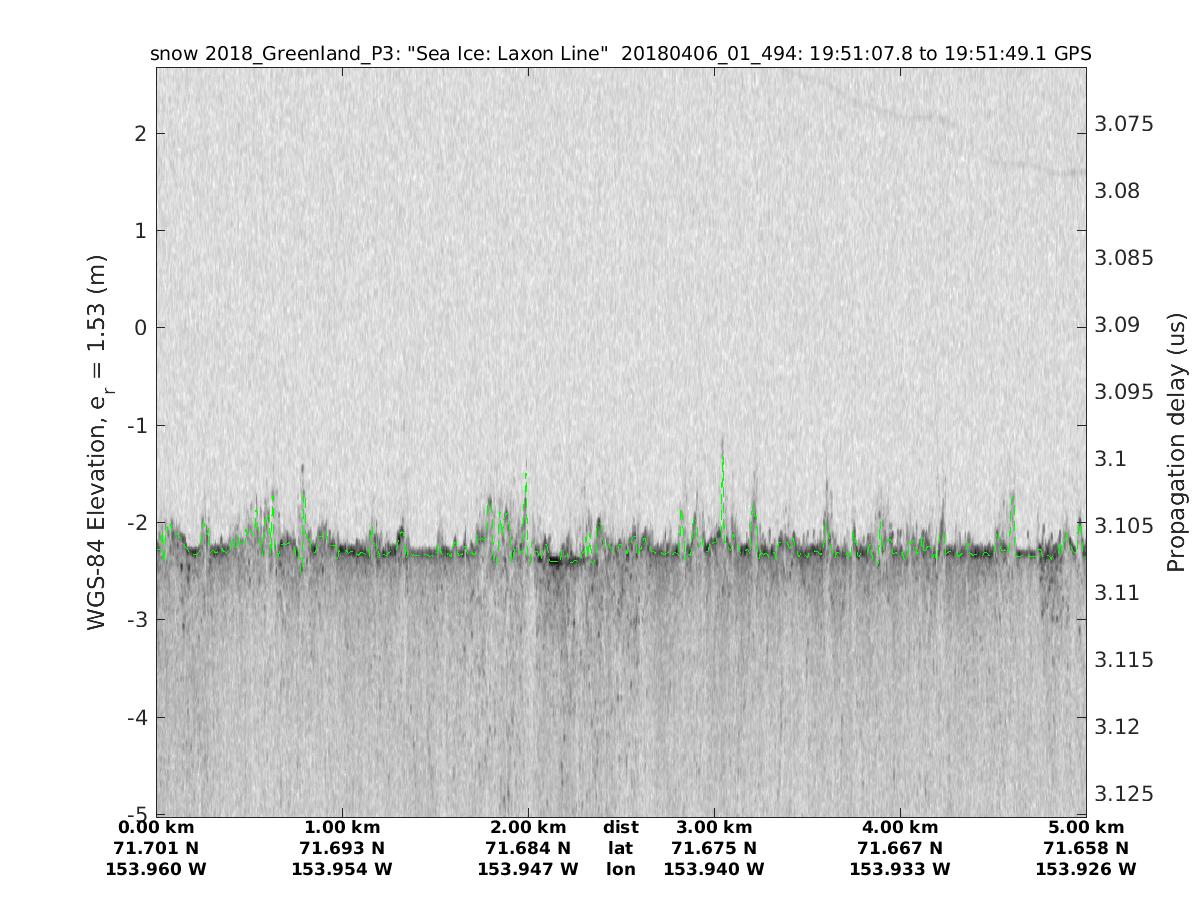The width and height of the screenshot is (1200, 900).
Task: Click the 'lat' legend label below axis
Action: tap(620, 848)
